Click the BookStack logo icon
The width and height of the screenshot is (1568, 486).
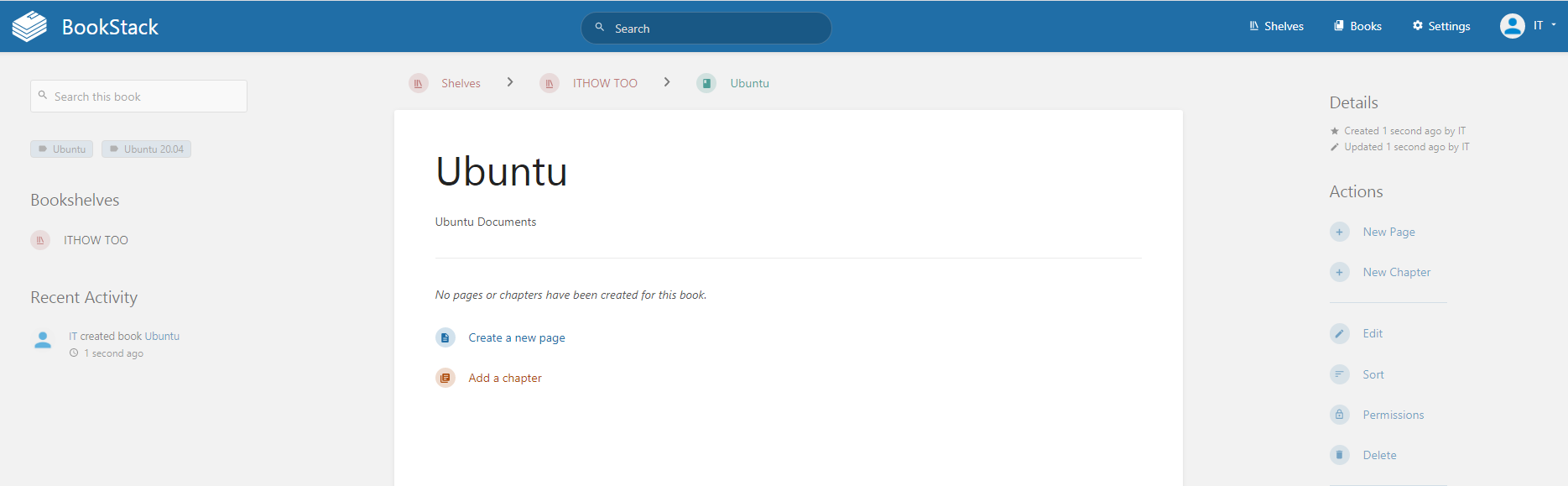(29, 26)
